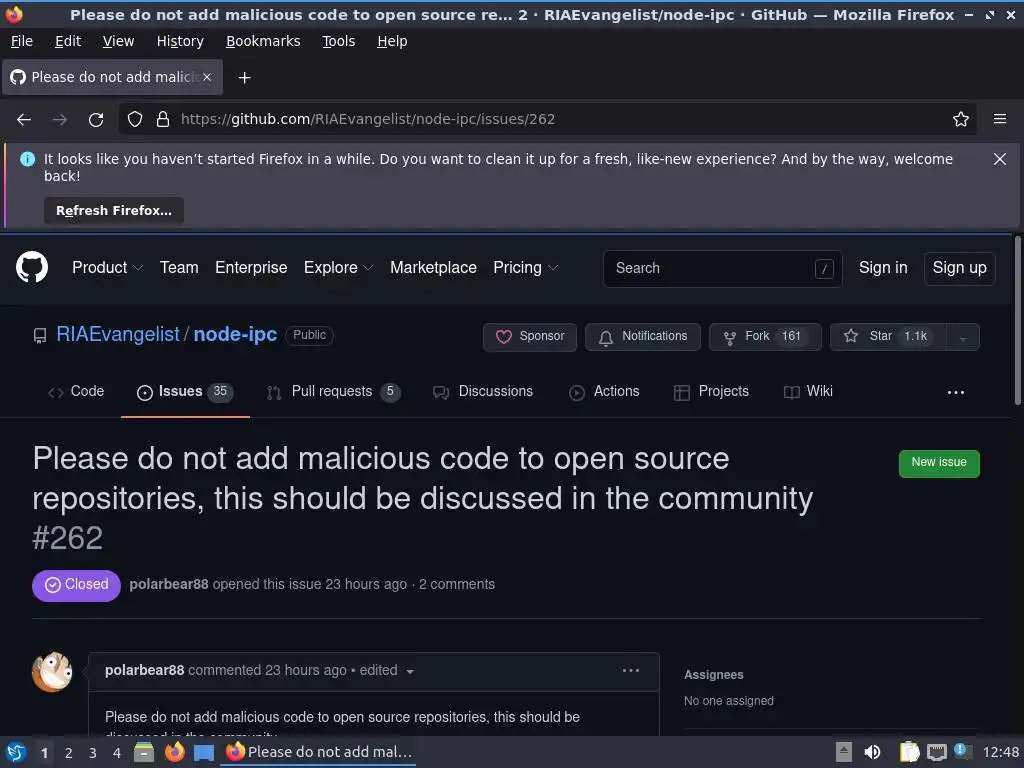Open the Pricing dropdown menu
1024x768 pixels.
coord(526,268)
